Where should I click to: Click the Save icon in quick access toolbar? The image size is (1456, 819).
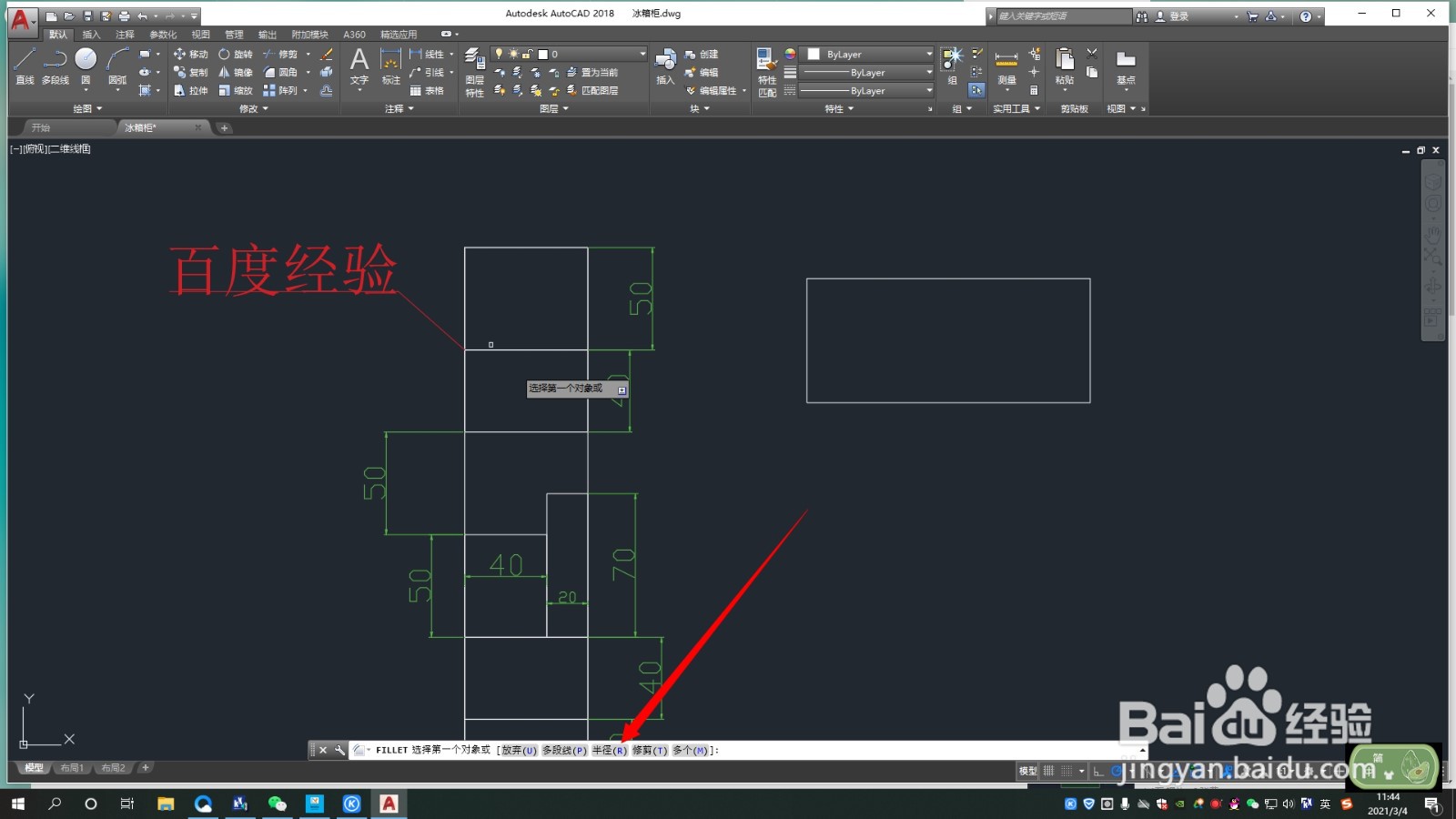[87, 16]
